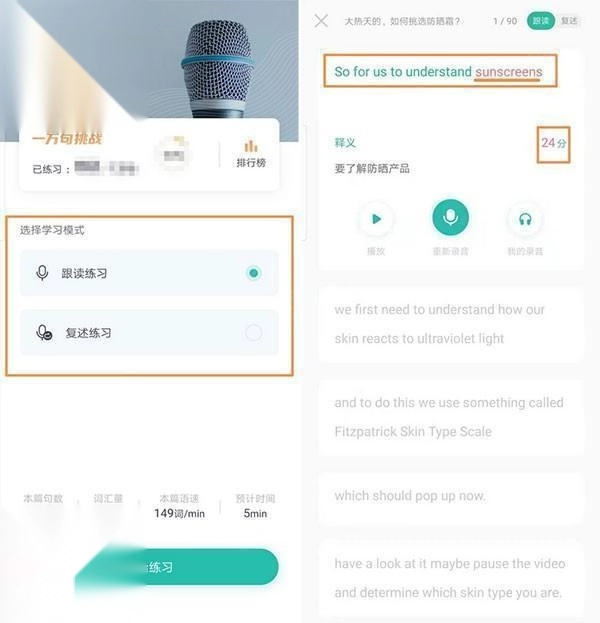Click the blurred avatar on the challenge card
The height and width of the screenshot is (623, 600).
(x=174, y=154)
